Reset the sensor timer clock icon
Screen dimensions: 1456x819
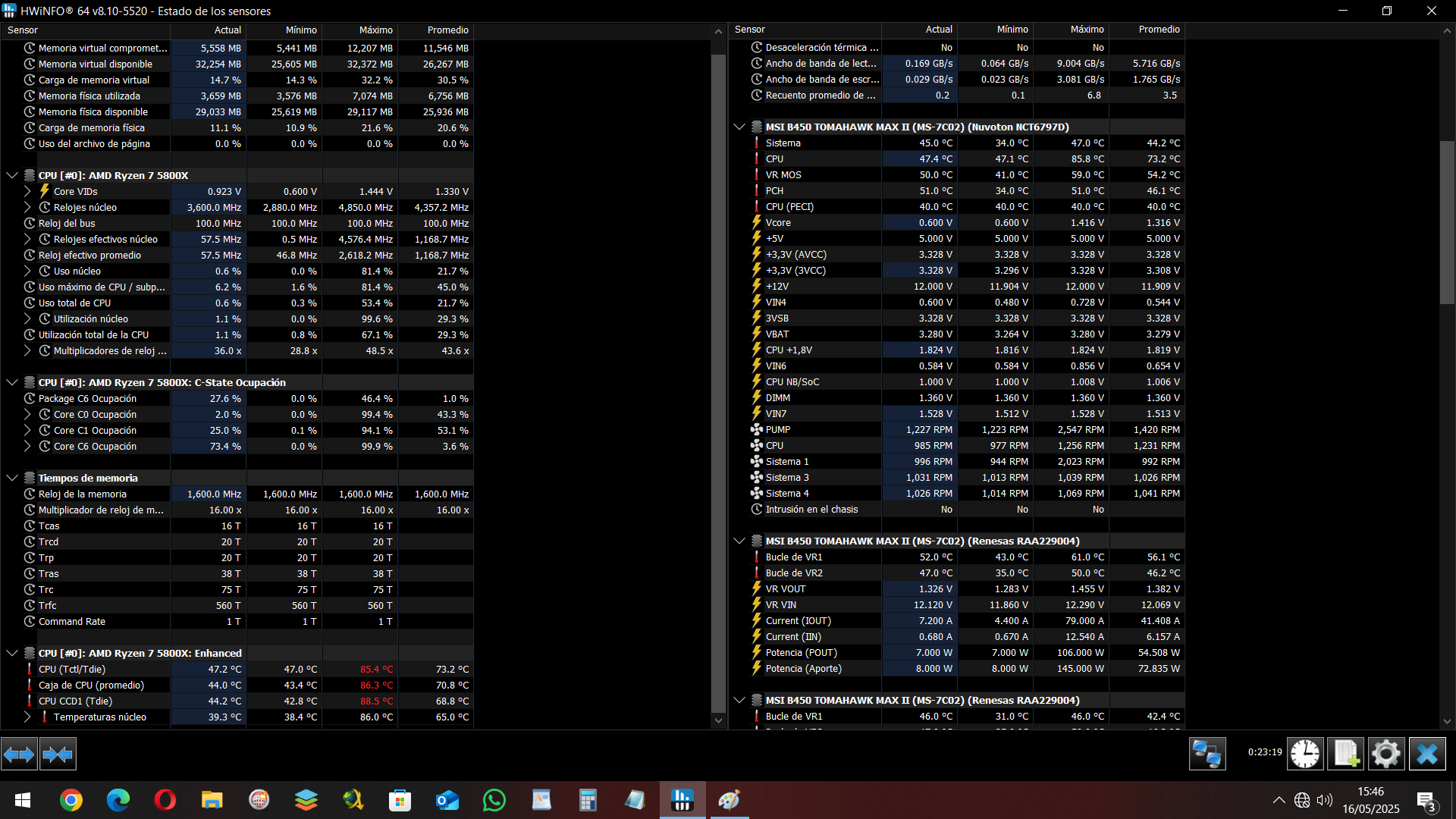tap(1305, 754)
